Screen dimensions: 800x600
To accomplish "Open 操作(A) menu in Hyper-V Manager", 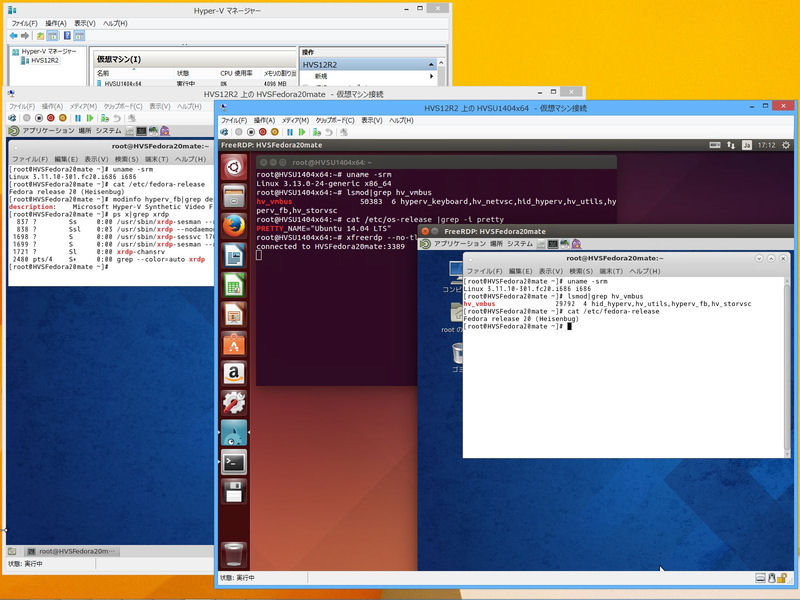I will coord(56,23).
